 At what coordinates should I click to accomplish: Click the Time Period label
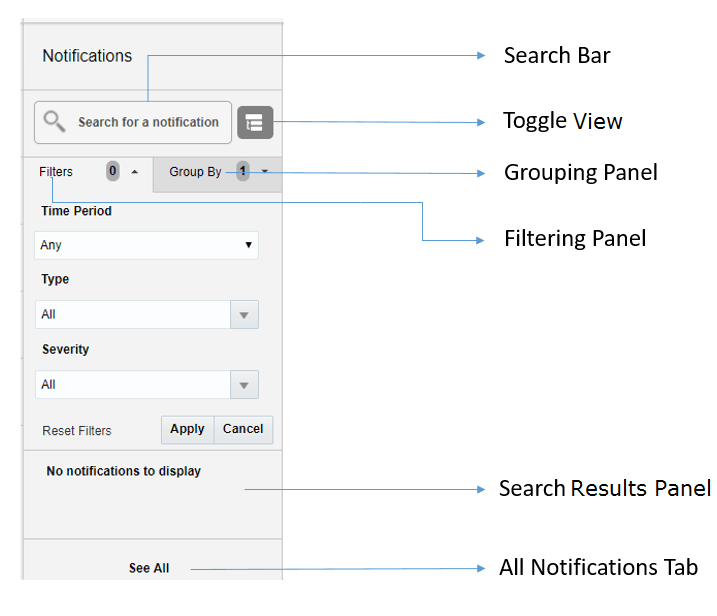click(x=76, y=211)
